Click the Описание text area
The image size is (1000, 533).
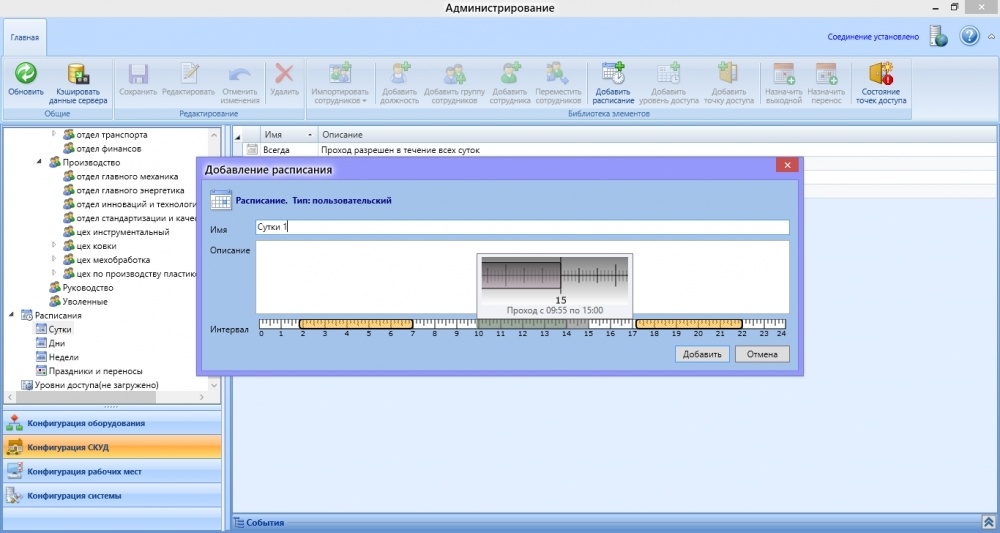click(522, 277)
